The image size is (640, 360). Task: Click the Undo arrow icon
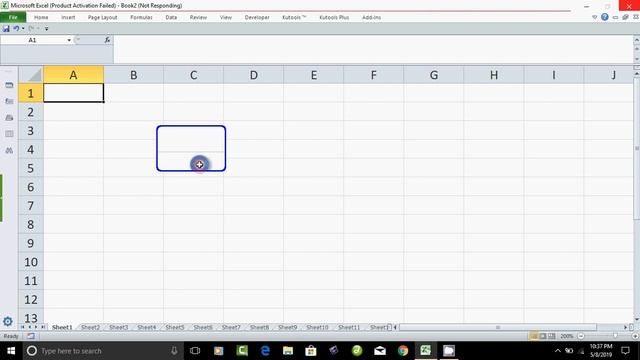click(16, 28)
